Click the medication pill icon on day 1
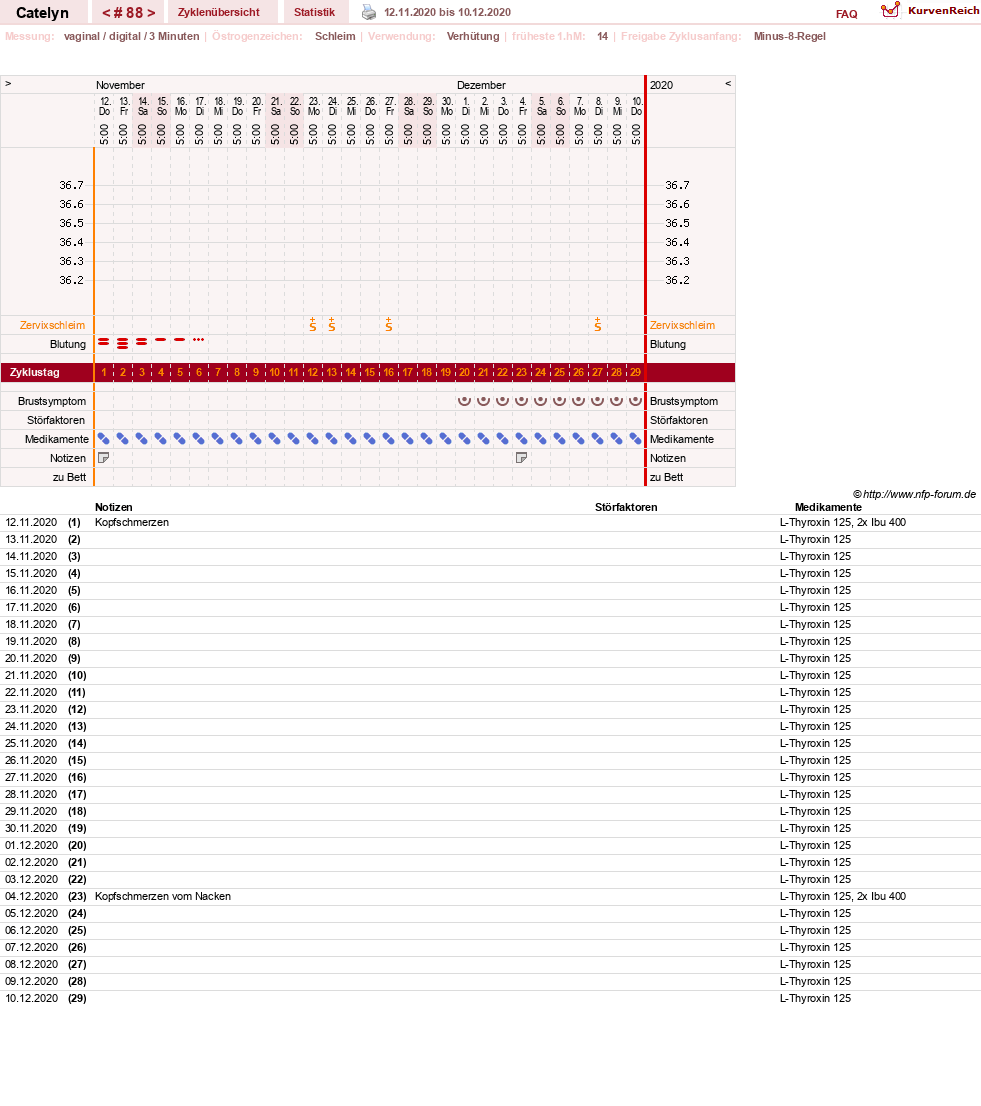 point(104,439)
